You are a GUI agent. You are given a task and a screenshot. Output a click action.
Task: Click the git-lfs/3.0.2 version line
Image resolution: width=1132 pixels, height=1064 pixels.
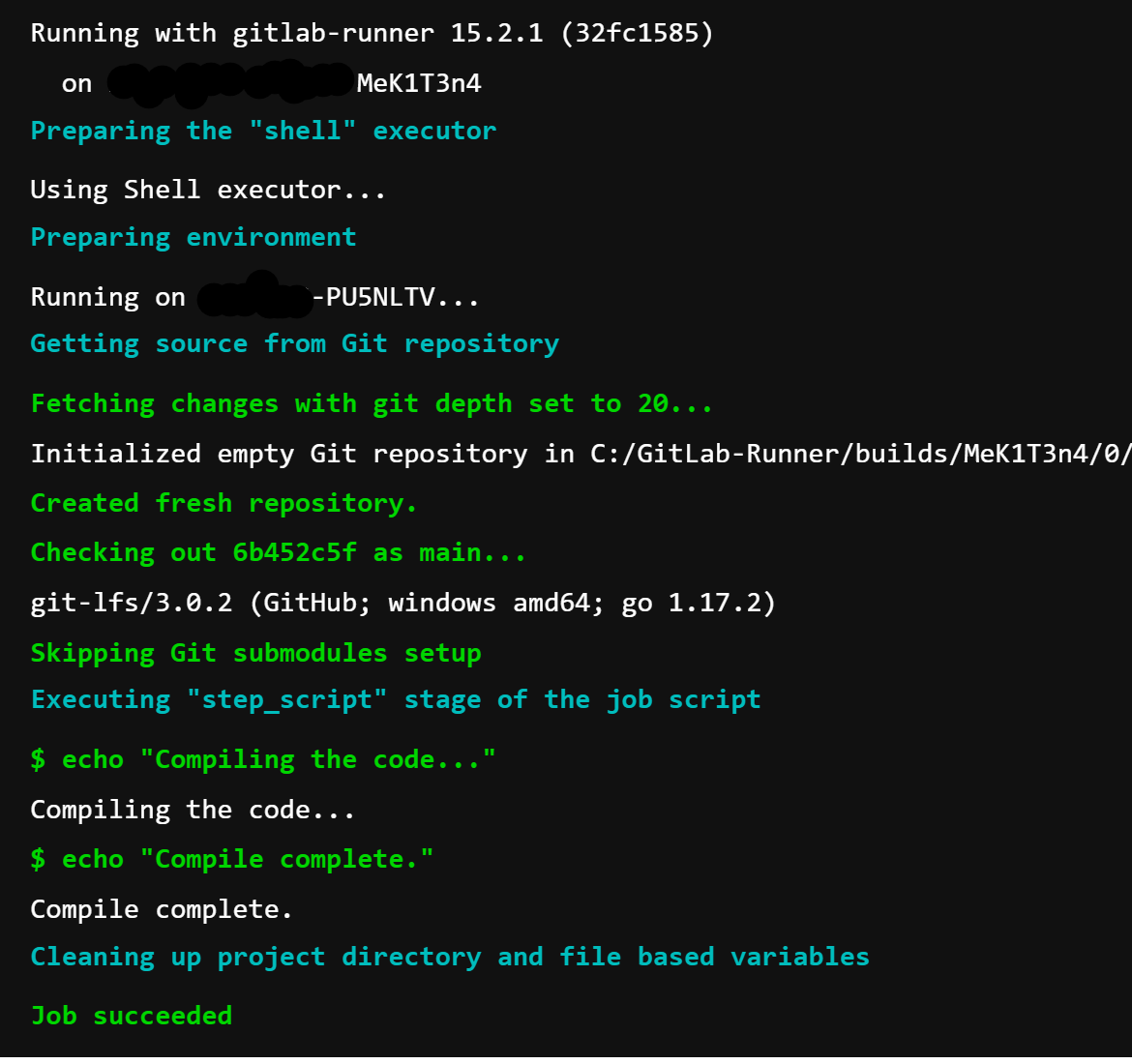point(402,604)
